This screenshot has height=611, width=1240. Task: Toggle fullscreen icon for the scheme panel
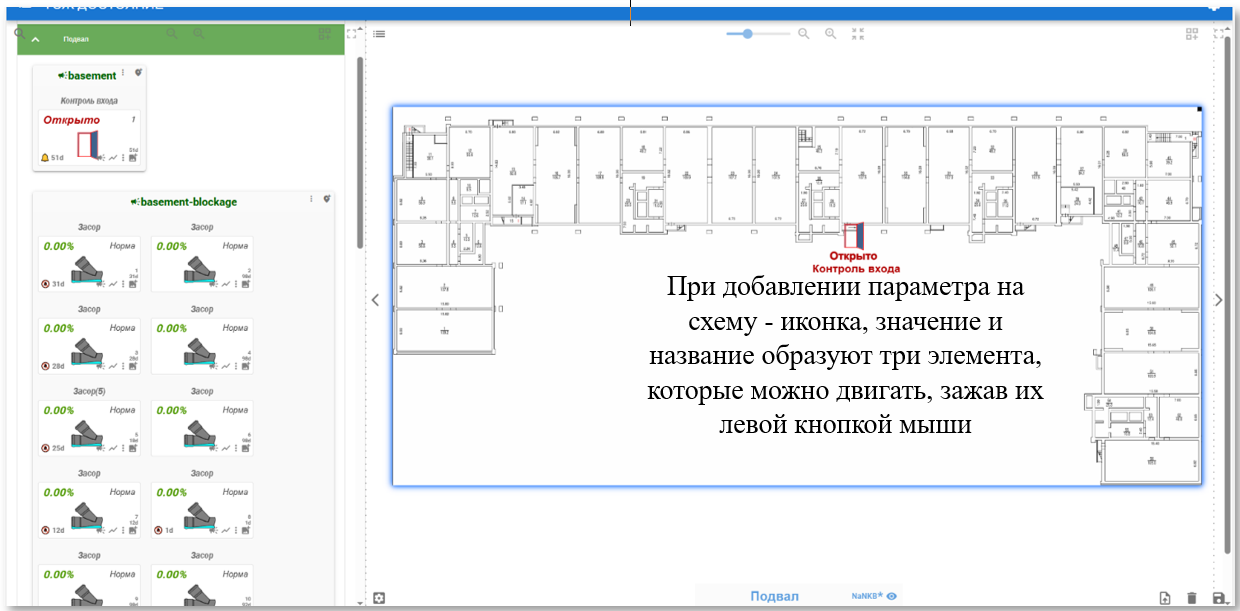click(1219, 34)
